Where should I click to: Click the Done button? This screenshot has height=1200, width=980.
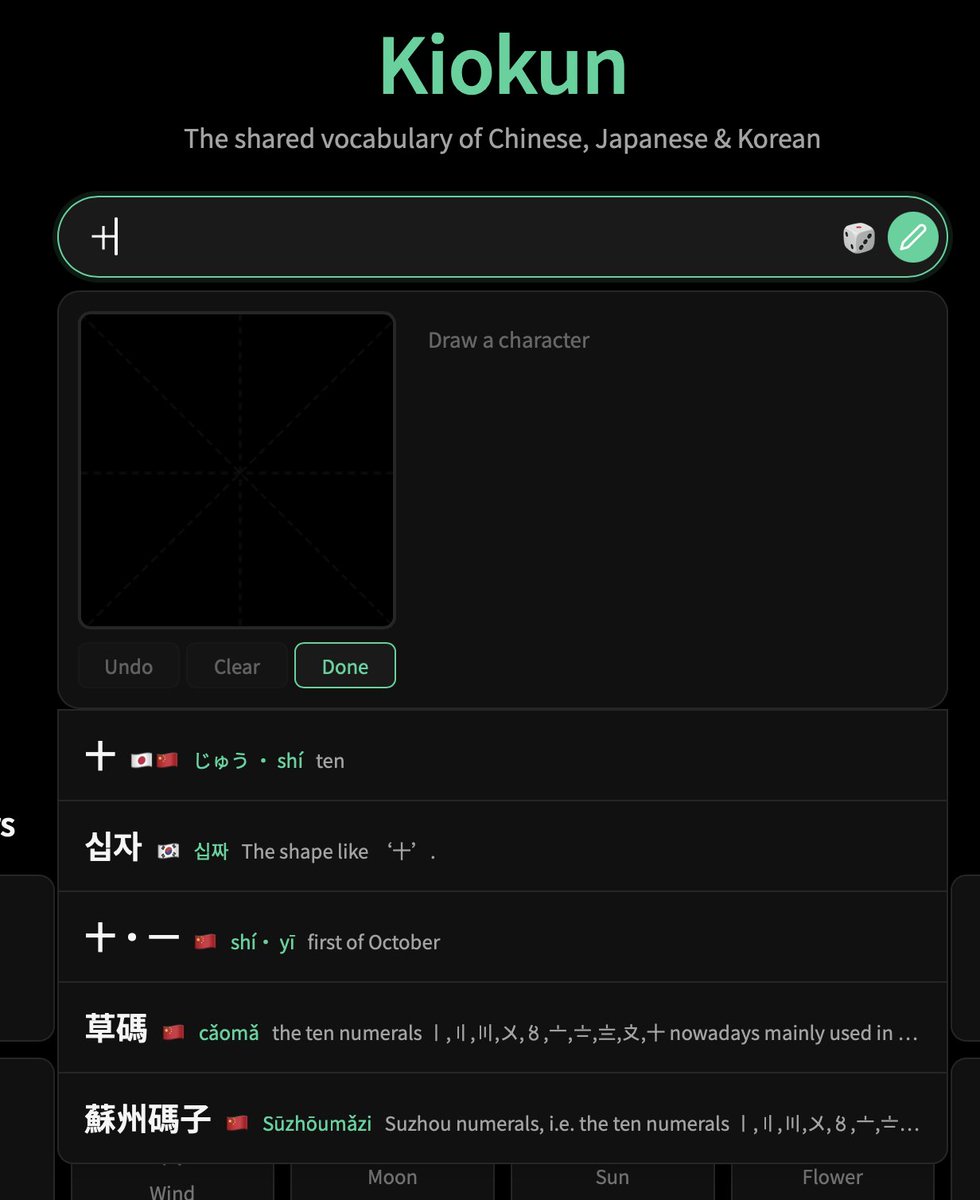[345, 666]
